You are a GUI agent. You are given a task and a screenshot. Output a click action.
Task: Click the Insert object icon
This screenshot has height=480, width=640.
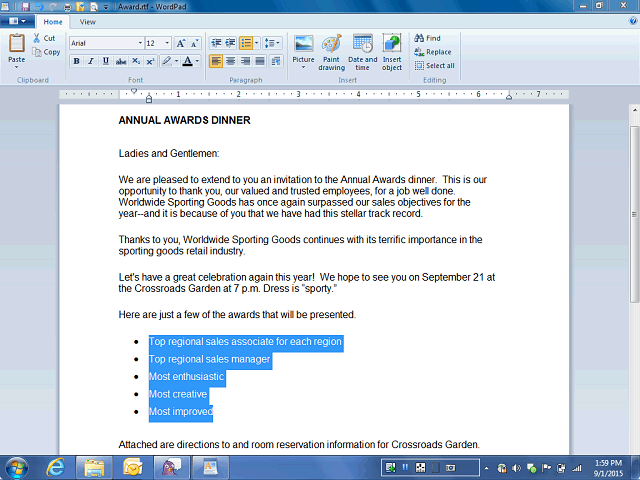coord(392,43)
